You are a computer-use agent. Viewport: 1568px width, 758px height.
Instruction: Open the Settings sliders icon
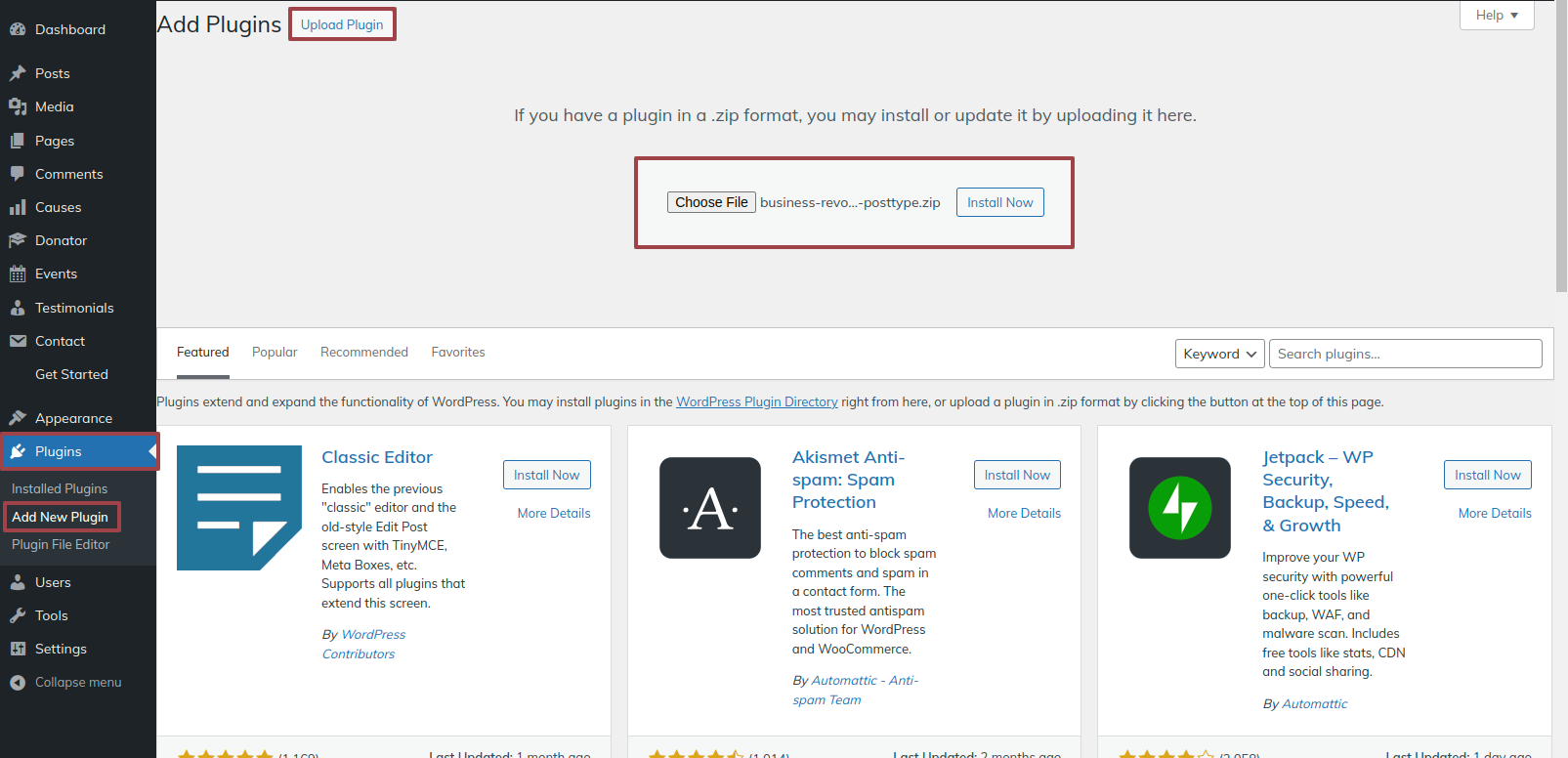point(18,649)
